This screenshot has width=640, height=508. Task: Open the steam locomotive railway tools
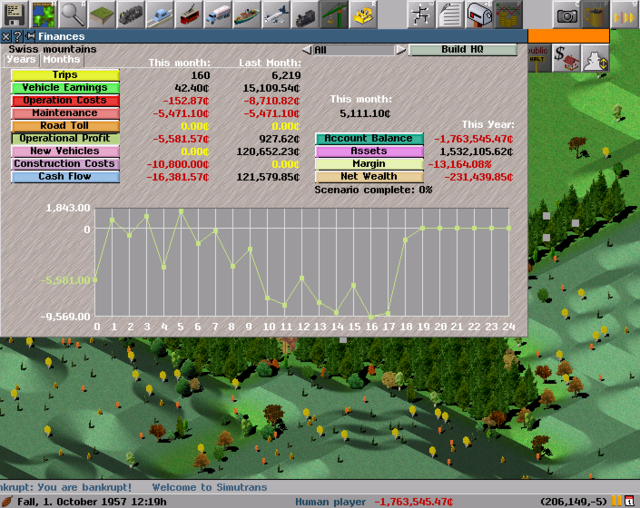[130, 14]
